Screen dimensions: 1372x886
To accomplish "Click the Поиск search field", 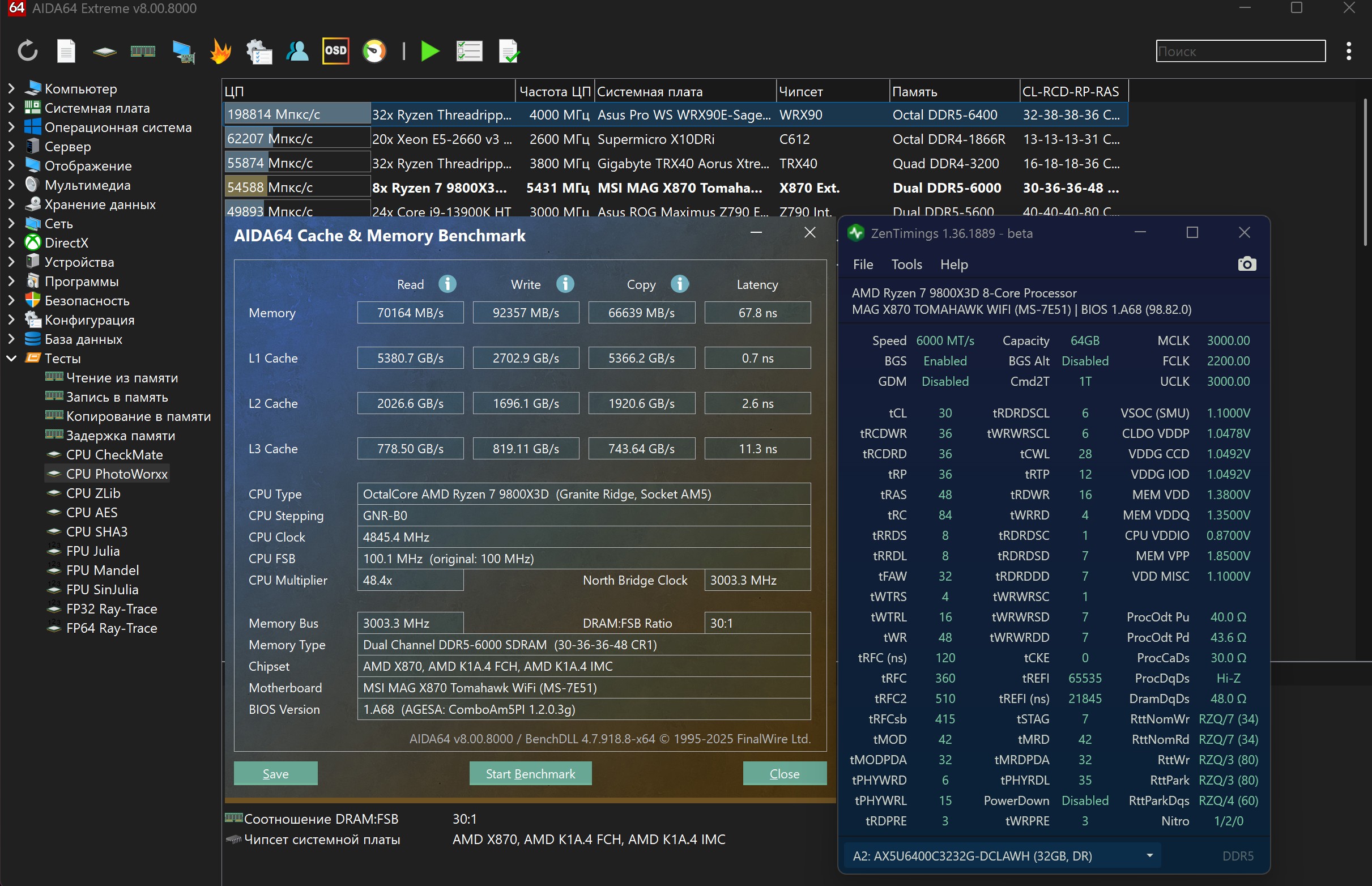I will click(x=1240, y=51).
